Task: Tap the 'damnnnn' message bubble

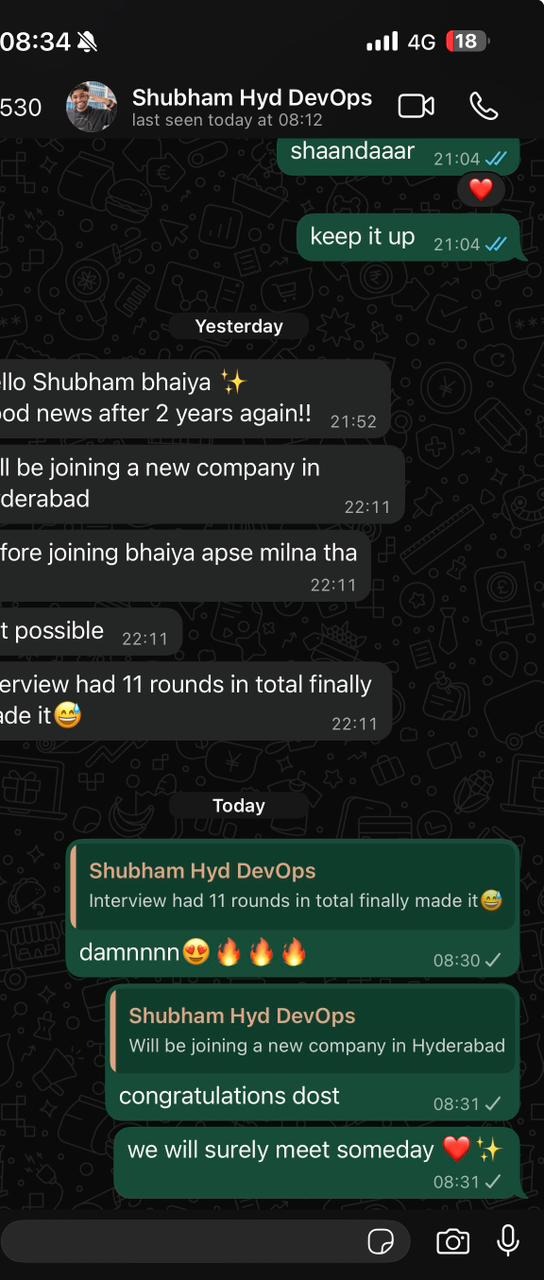Action: pyautogui.click(x=293, y=909)
